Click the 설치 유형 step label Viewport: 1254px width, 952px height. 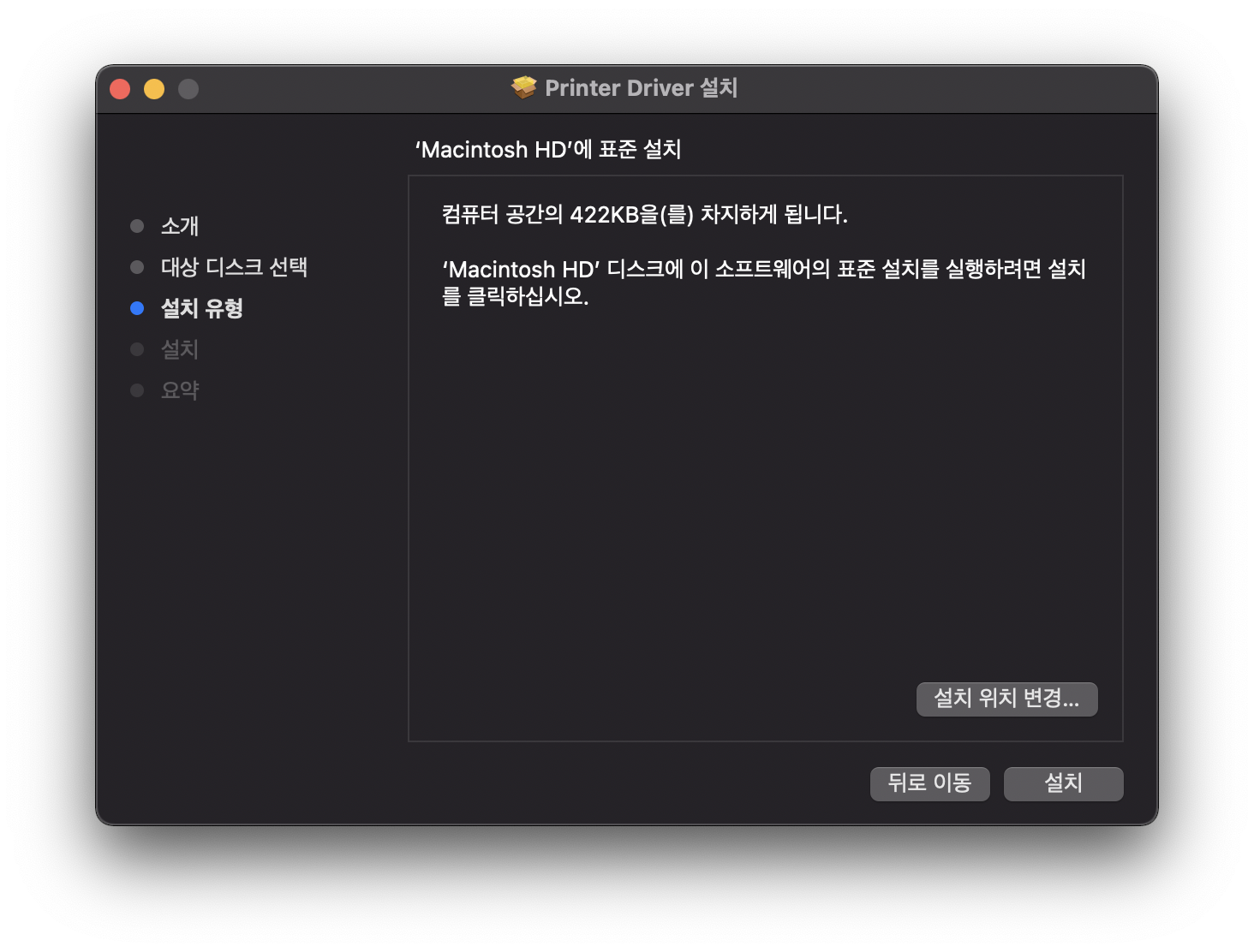tap(202, 308)
